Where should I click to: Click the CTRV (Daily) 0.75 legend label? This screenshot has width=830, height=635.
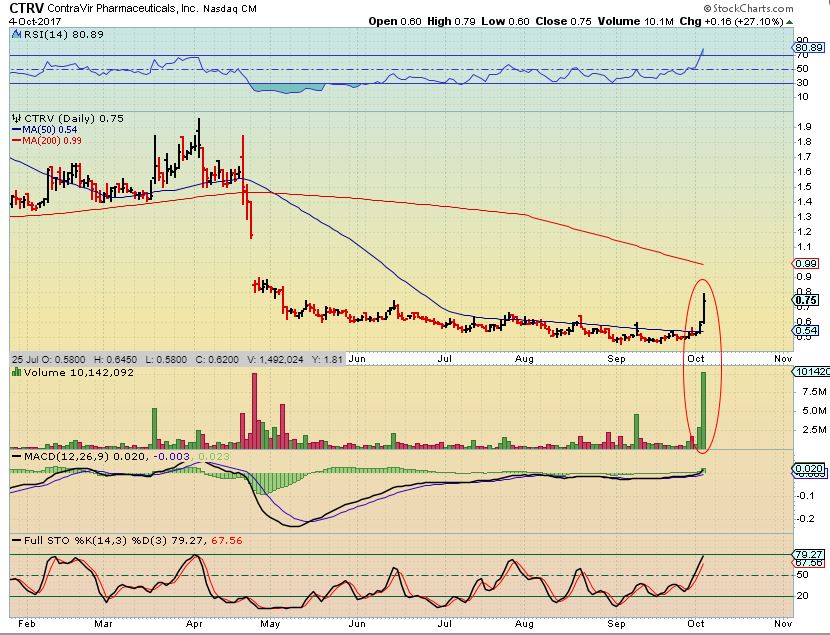click(74, 119)
